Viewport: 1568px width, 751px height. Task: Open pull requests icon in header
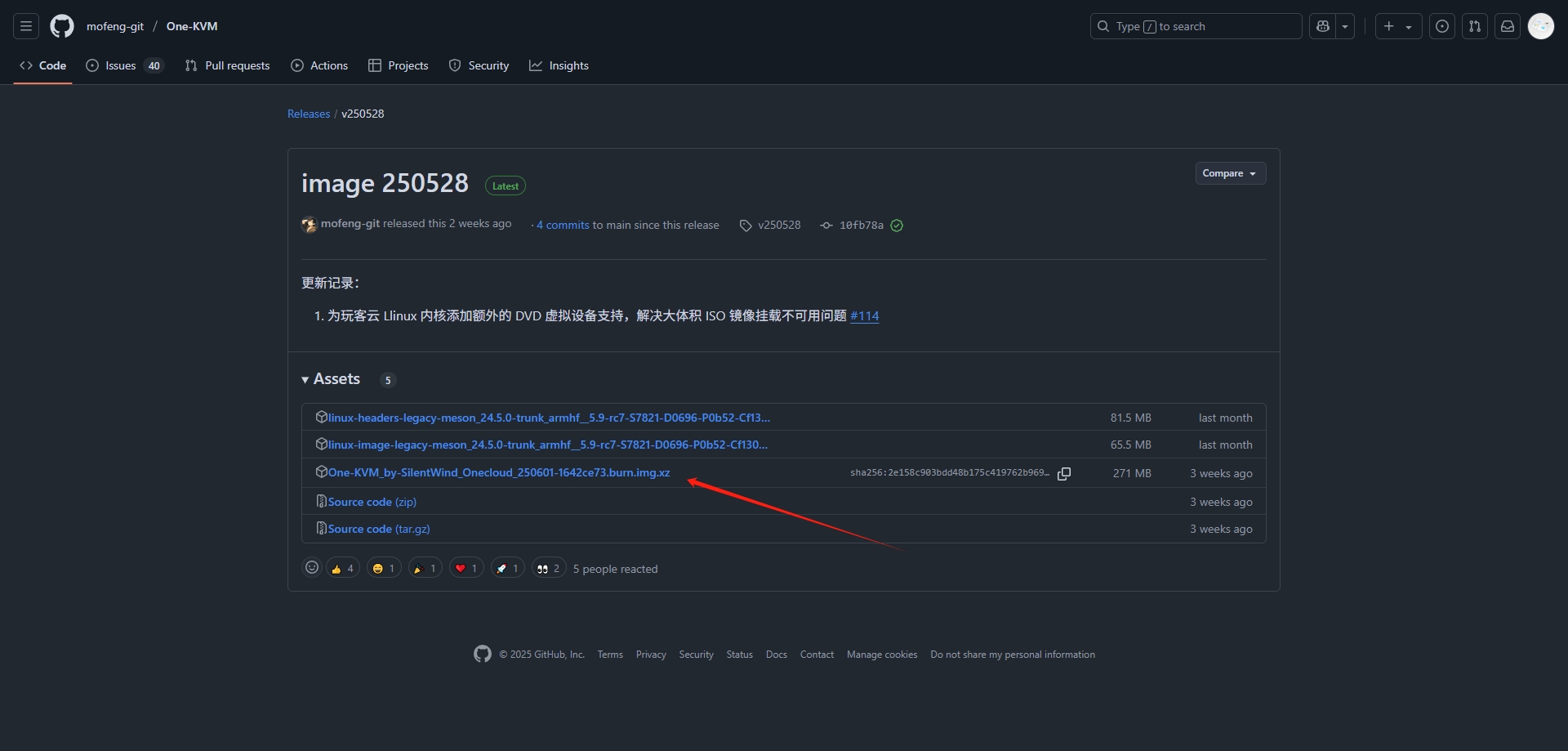click(1475, 26)
